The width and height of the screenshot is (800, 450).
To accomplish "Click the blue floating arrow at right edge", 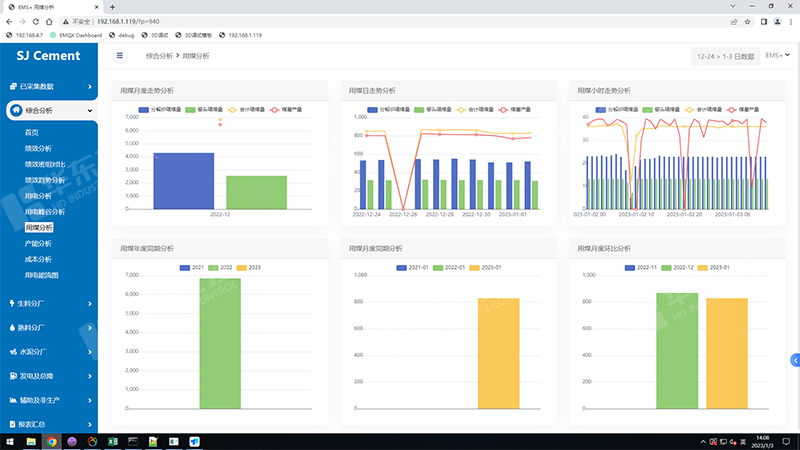I will (795, 359).
